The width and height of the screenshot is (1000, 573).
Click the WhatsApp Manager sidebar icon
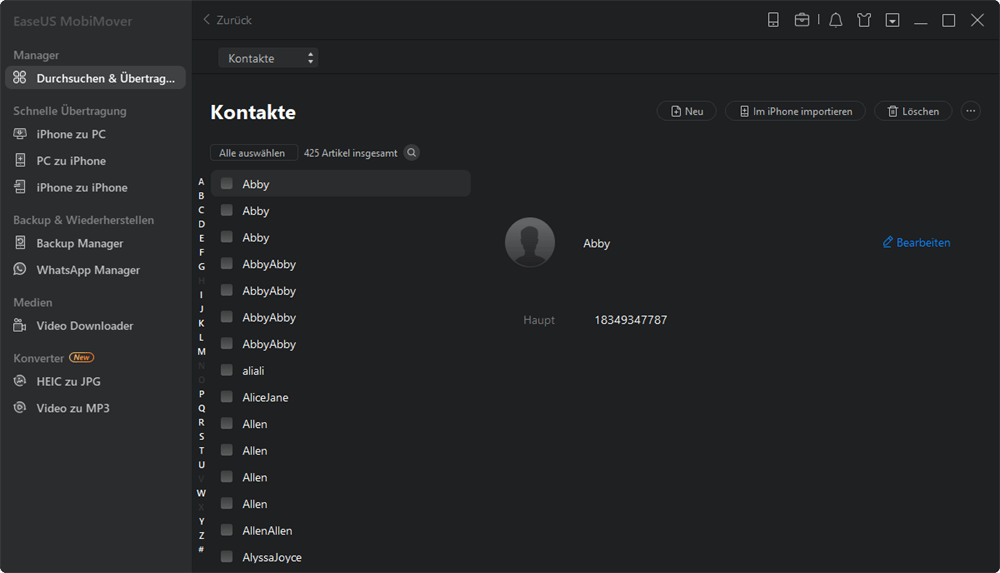coord(20,269)
